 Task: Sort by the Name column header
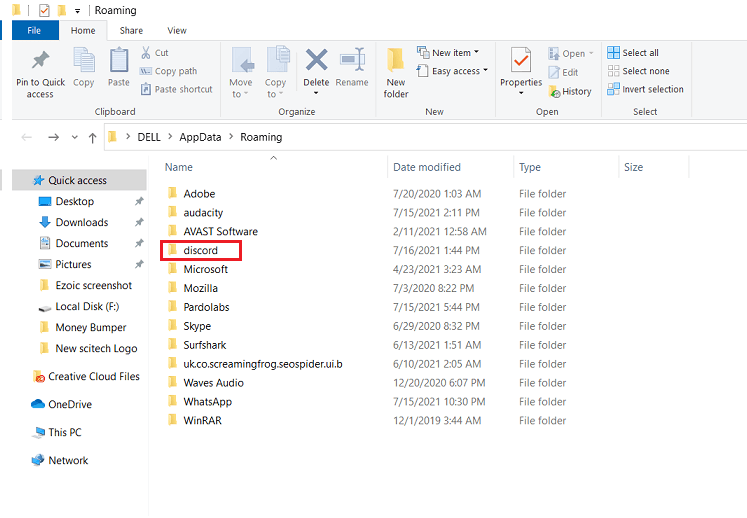click(x=179, y=167)
